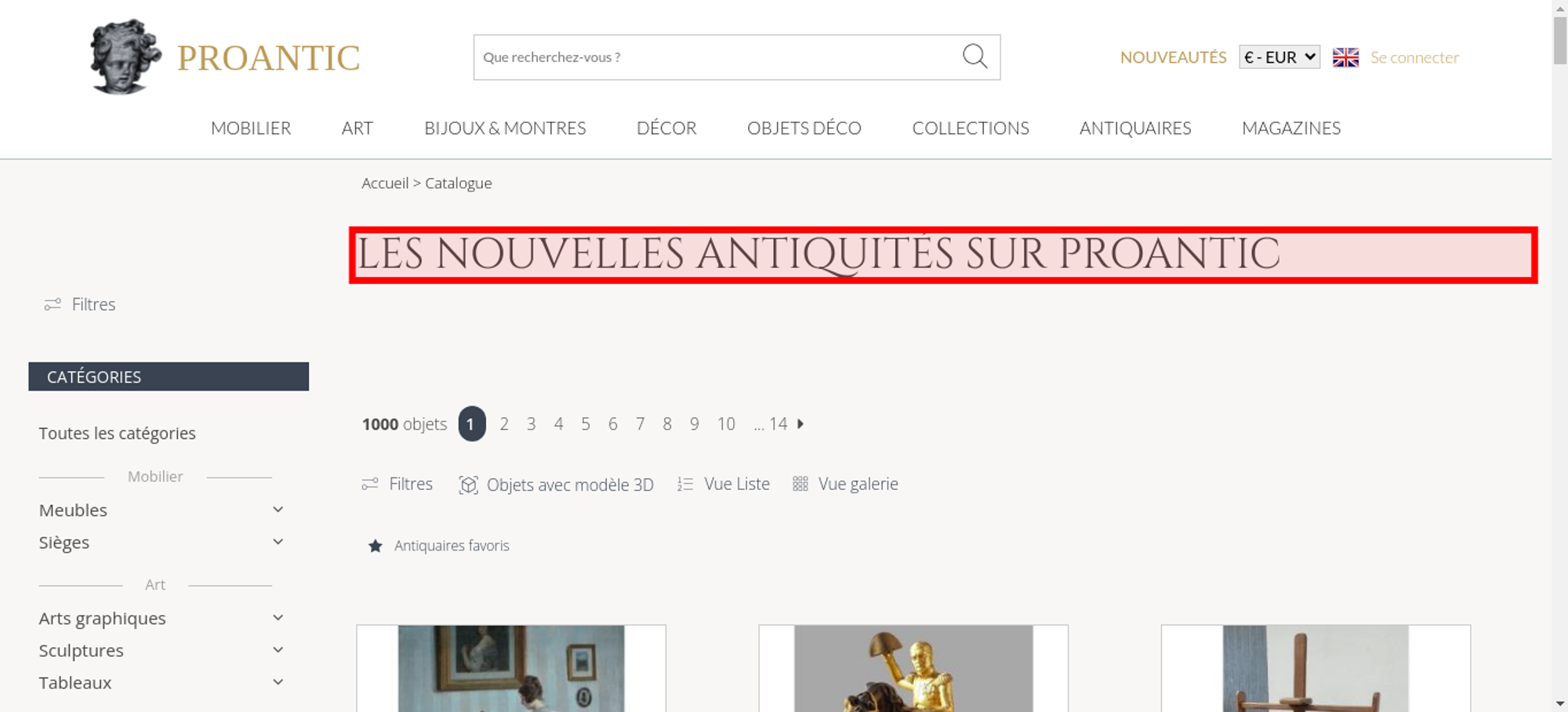Click the Se connecter link
Viewport: 1568px width, 712px height.
pyautogui.click(x=1414, y=57)
